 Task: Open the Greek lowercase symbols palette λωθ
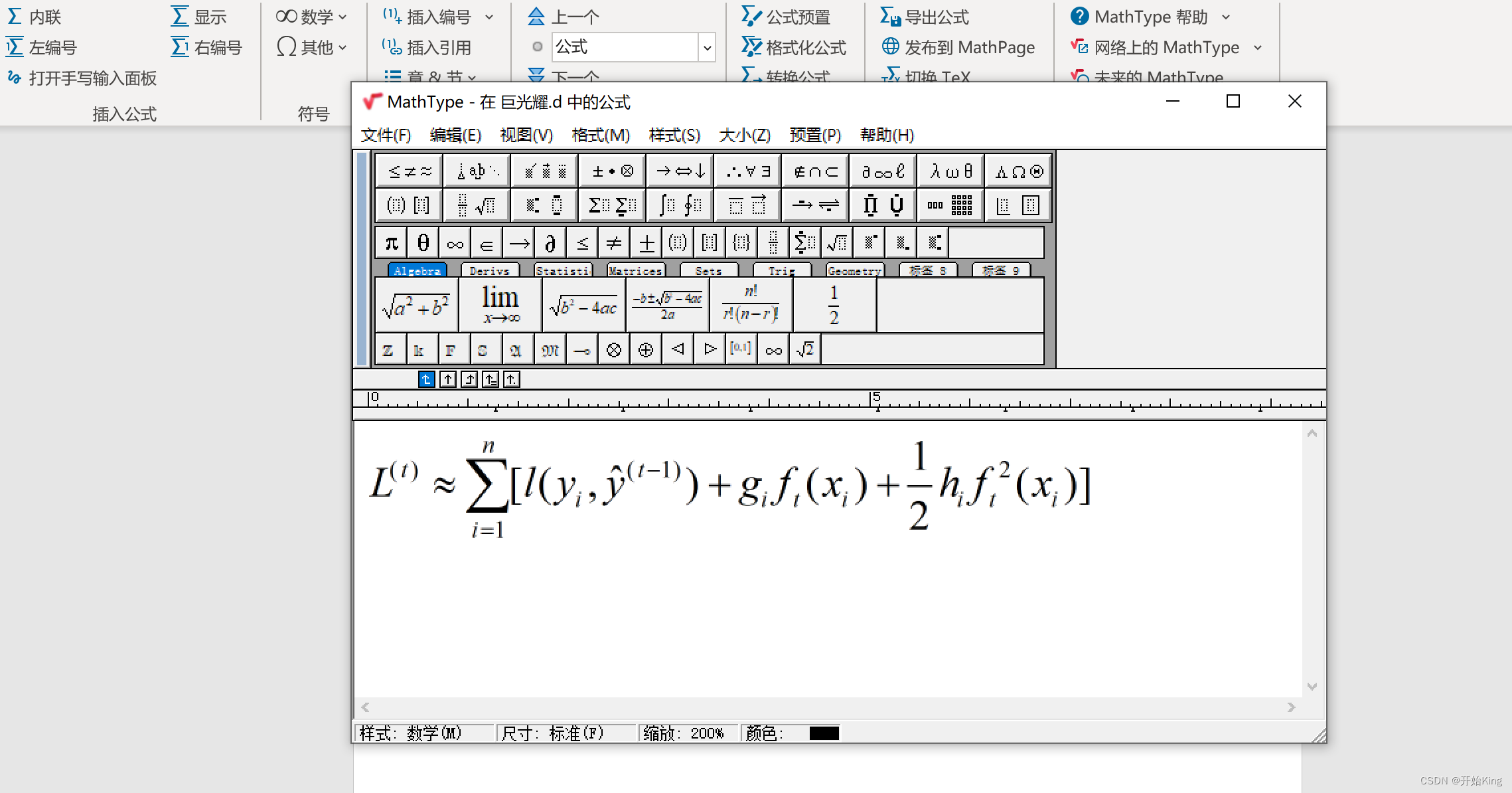point(950,171)
